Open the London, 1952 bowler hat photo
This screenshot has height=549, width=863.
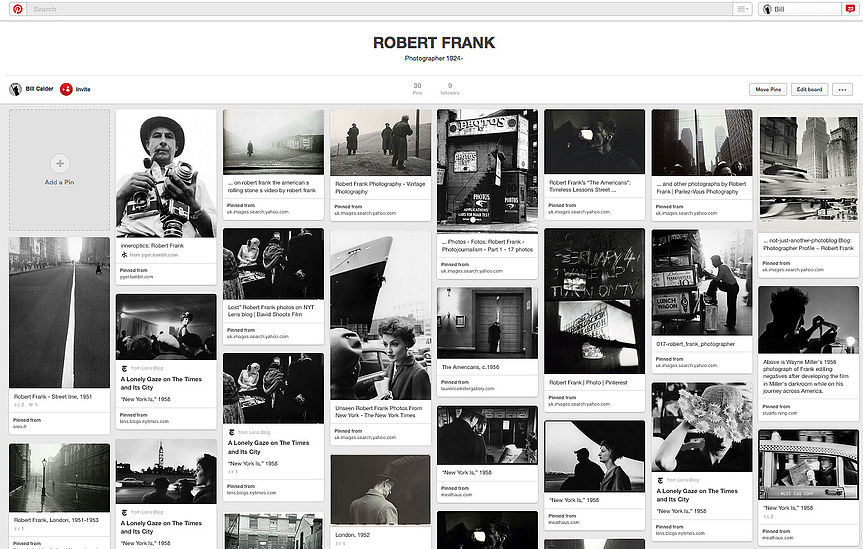381,490
